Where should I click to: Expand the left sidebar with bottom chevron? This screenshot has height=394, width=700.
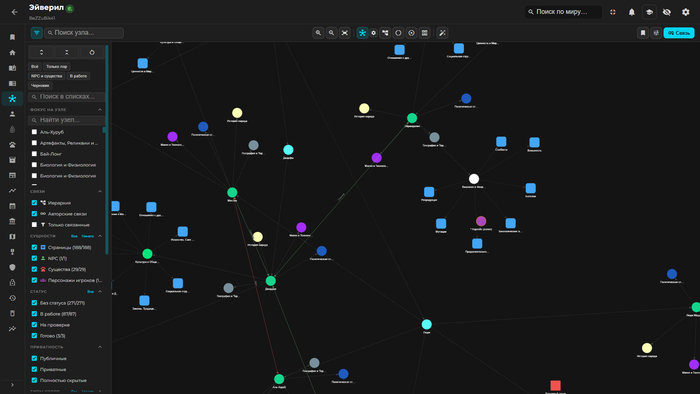12,385
